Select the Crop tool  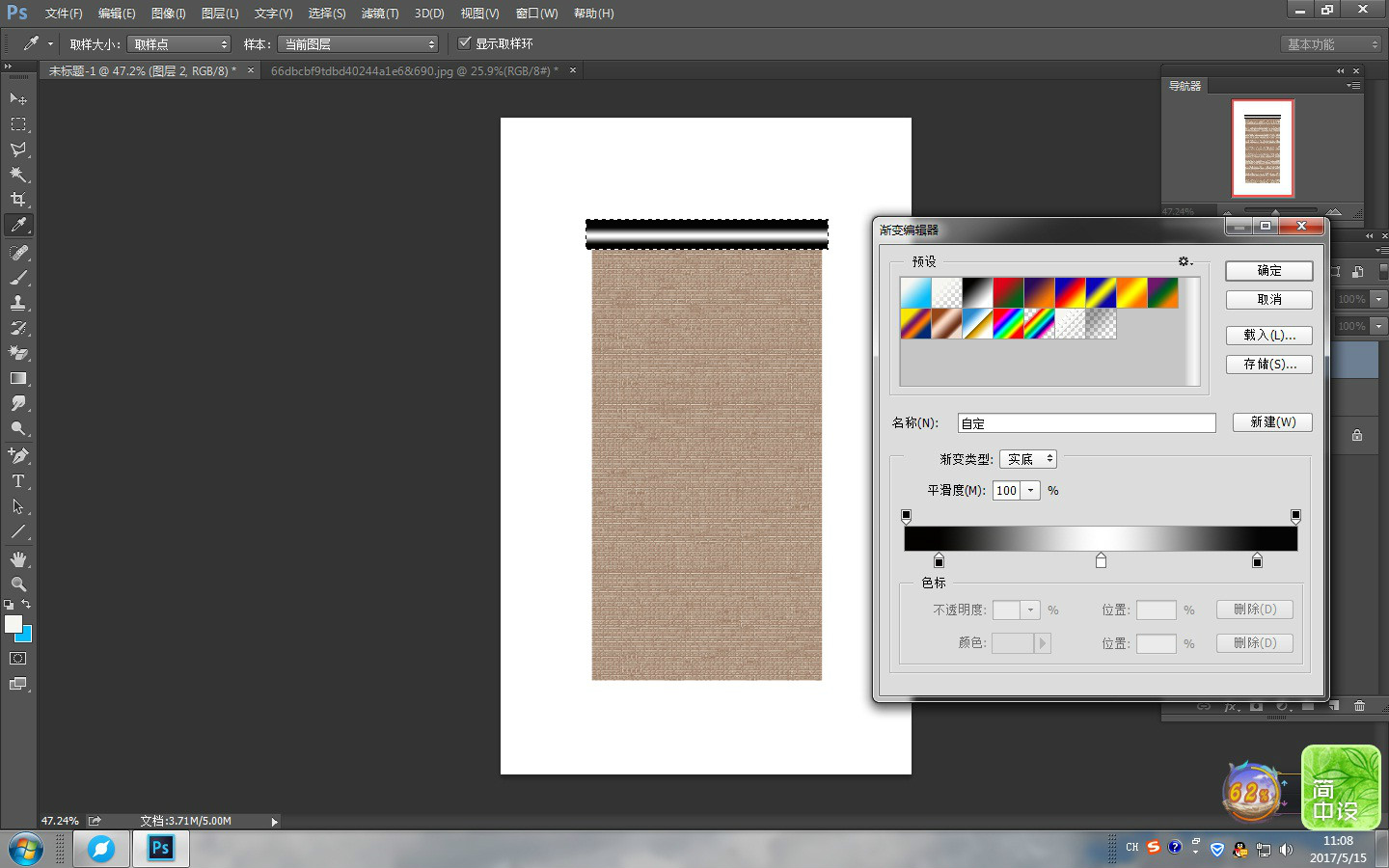click(x=18, y=200)
